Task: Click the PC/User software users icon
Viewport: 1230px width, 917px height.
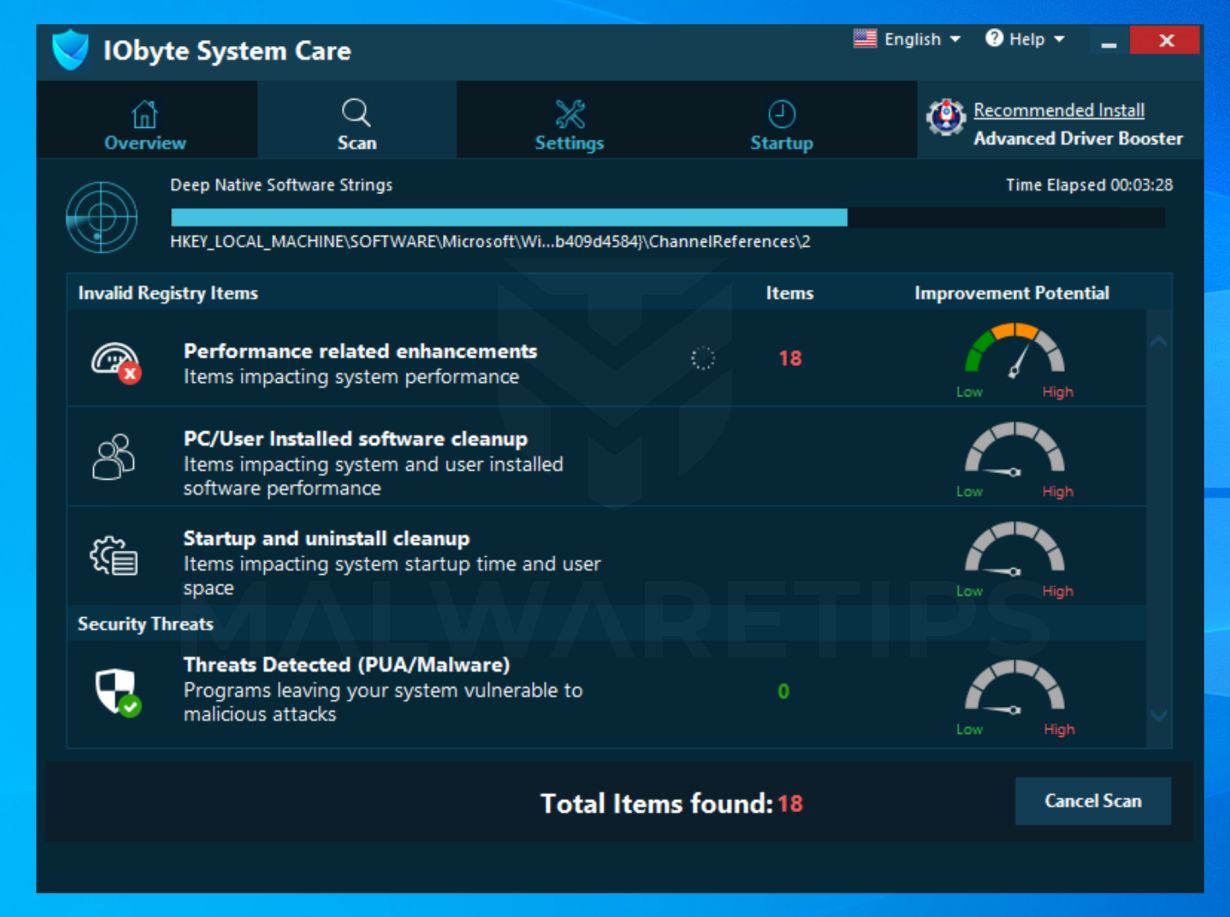Action: (114, 457)
